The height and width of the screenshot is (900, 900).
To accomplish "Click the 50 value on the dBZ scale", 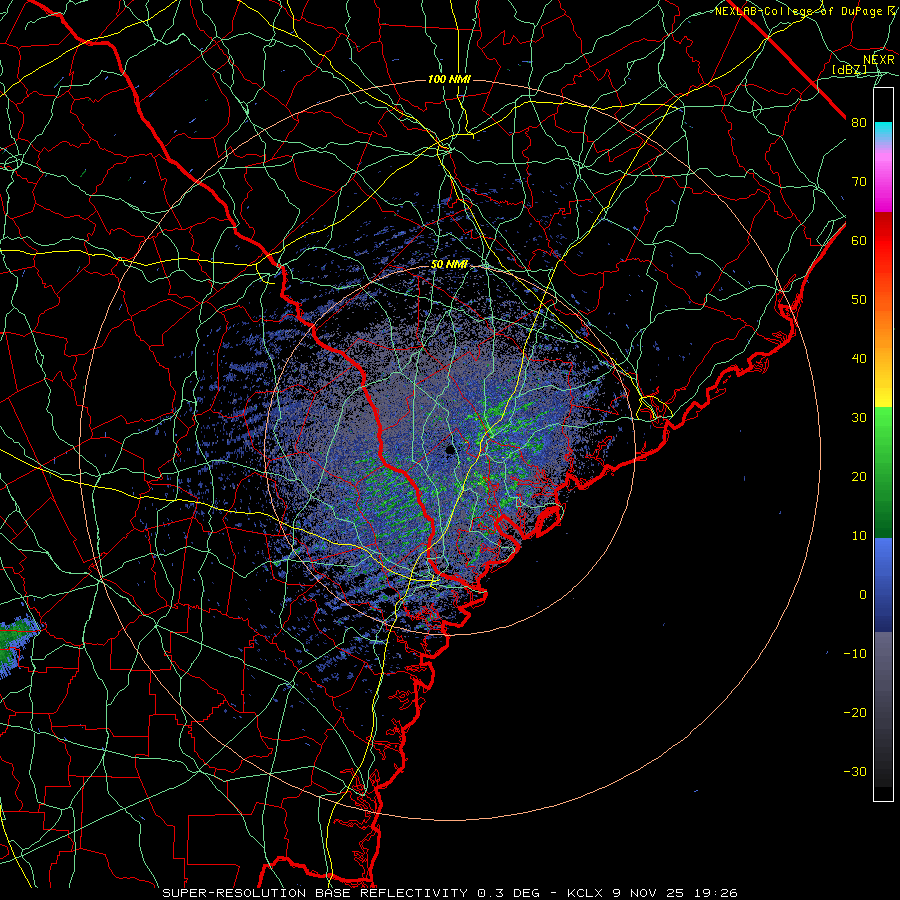I will [x=859, y=300].
